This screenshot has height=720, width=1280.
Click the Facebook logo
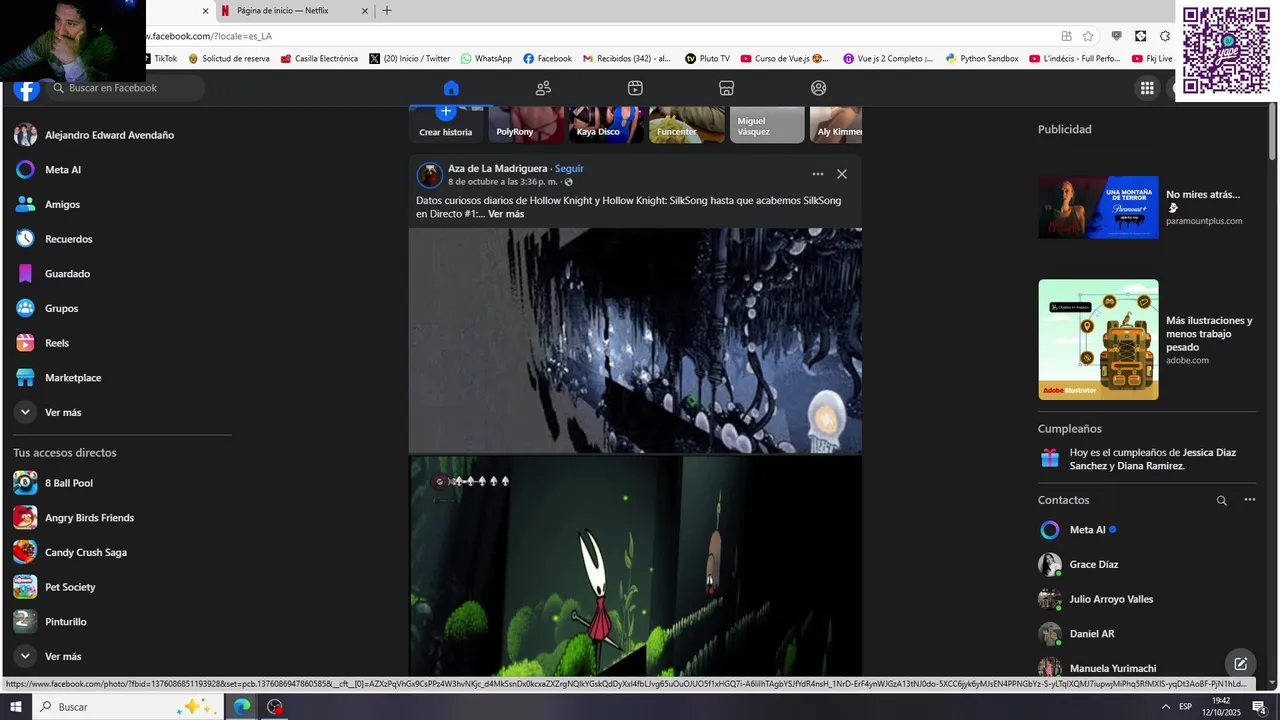[x=27, y=90]
